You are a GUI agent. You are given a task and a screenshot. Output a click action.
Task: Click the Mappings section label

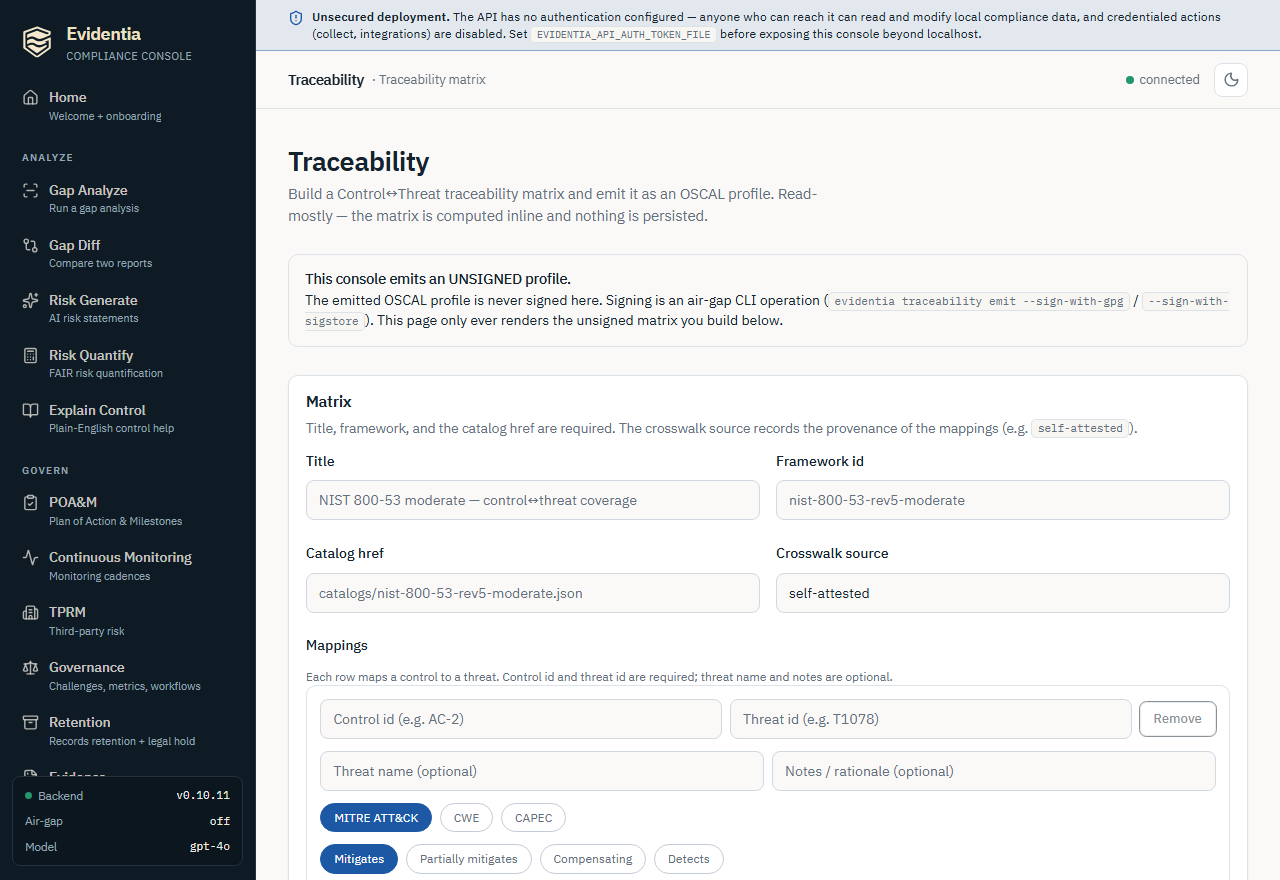[x=337, y=646]
